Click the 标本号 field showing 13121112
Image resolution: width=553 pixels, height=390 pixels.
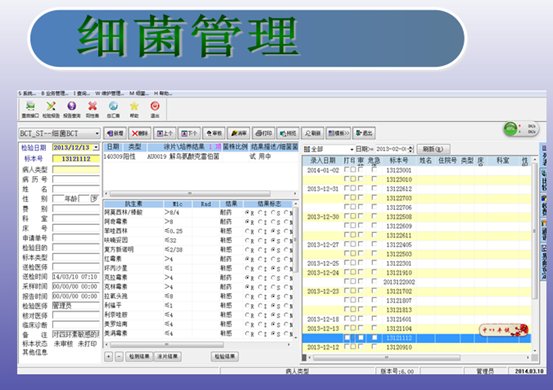76,159
